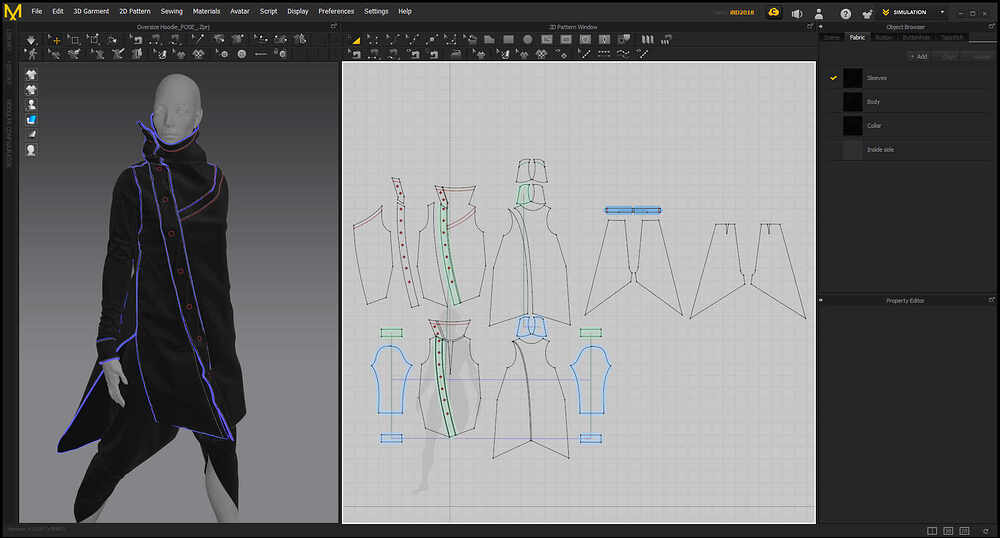Collapse the Property Editor panel arrow
Viewport: 1000px width, 538px height.
coord(821,300)
